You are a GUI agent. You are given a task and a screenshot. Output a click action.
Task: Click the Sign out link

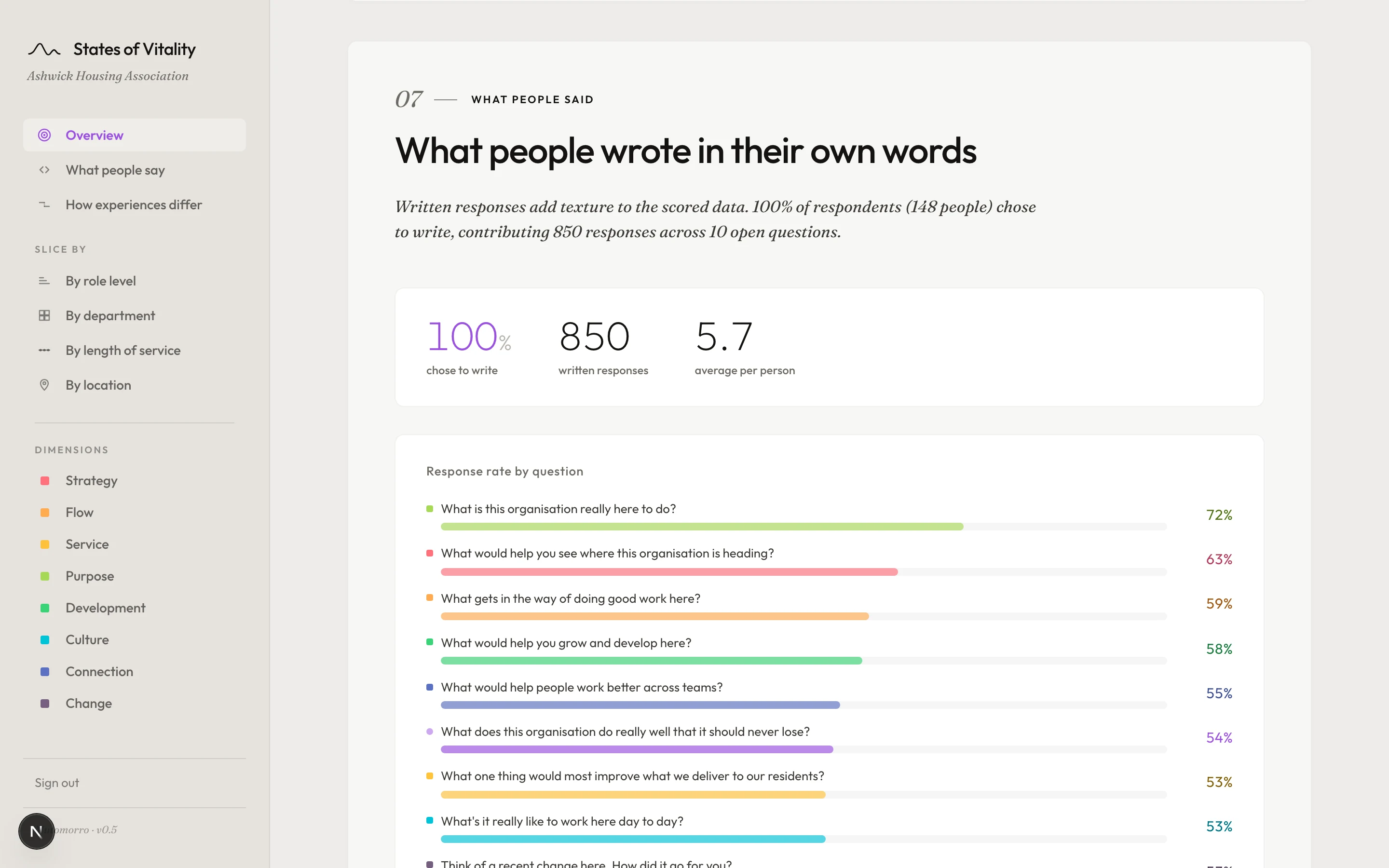pos(57,783)
